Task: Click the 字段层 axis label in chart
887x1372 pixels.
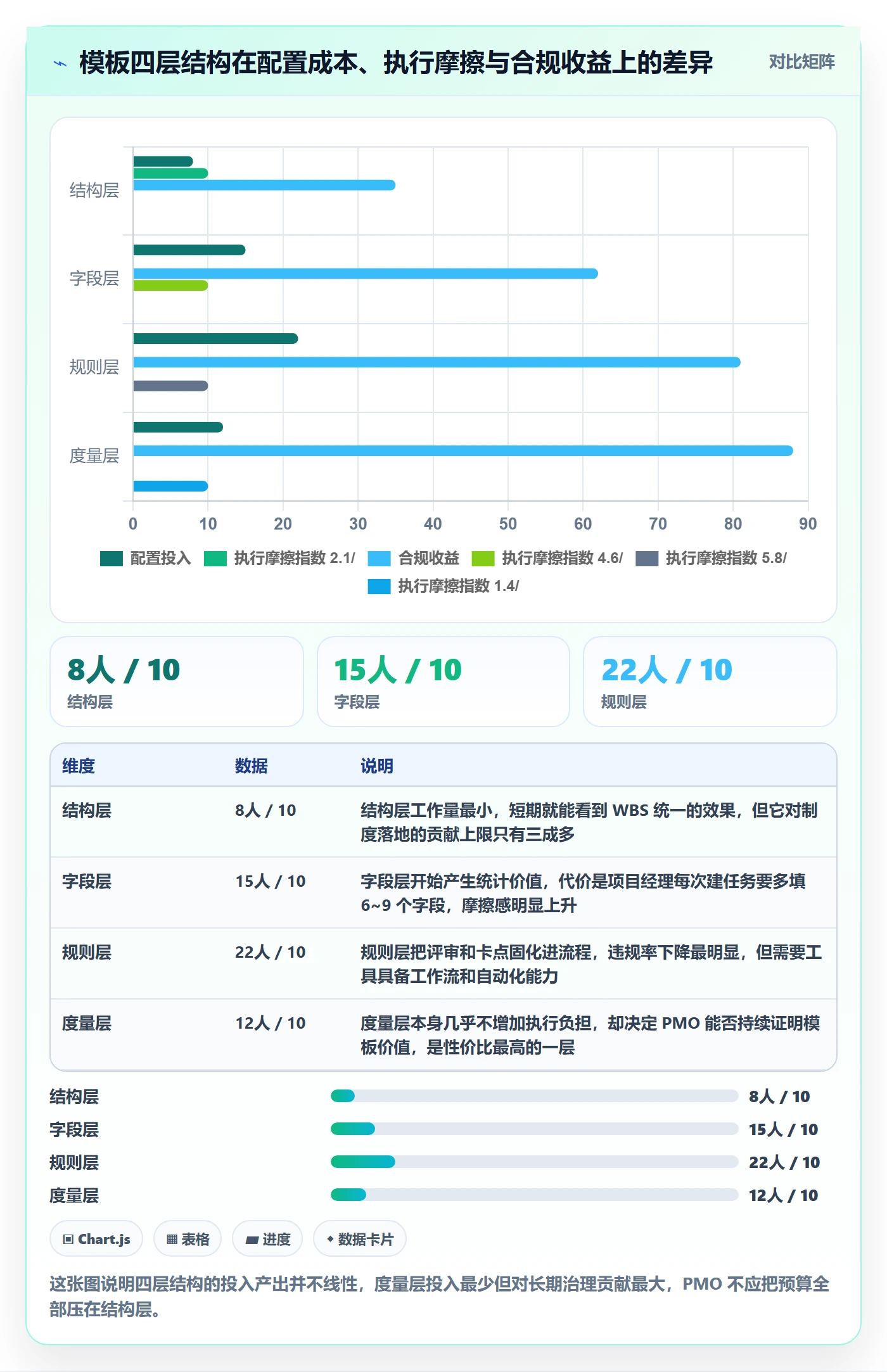Action: pyautogui.click(x=94, y=278)
